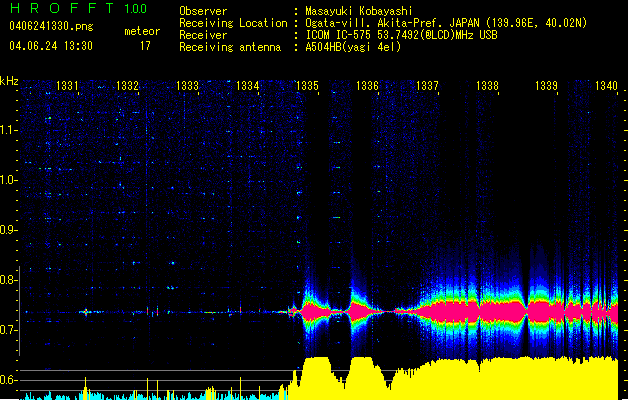Click the 0.6 kHz axis label
The image size is (629, 400).
point(8,380)
